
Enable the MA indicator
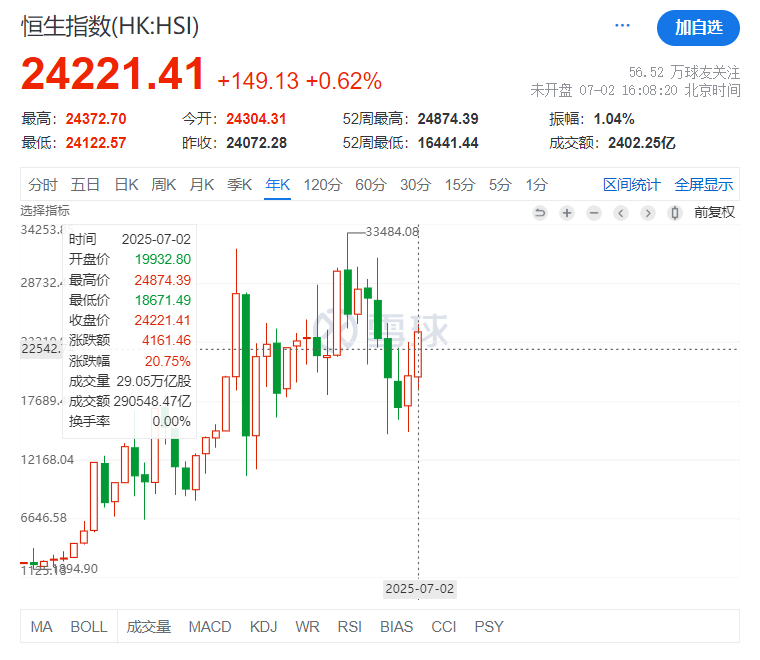point(41,627)
